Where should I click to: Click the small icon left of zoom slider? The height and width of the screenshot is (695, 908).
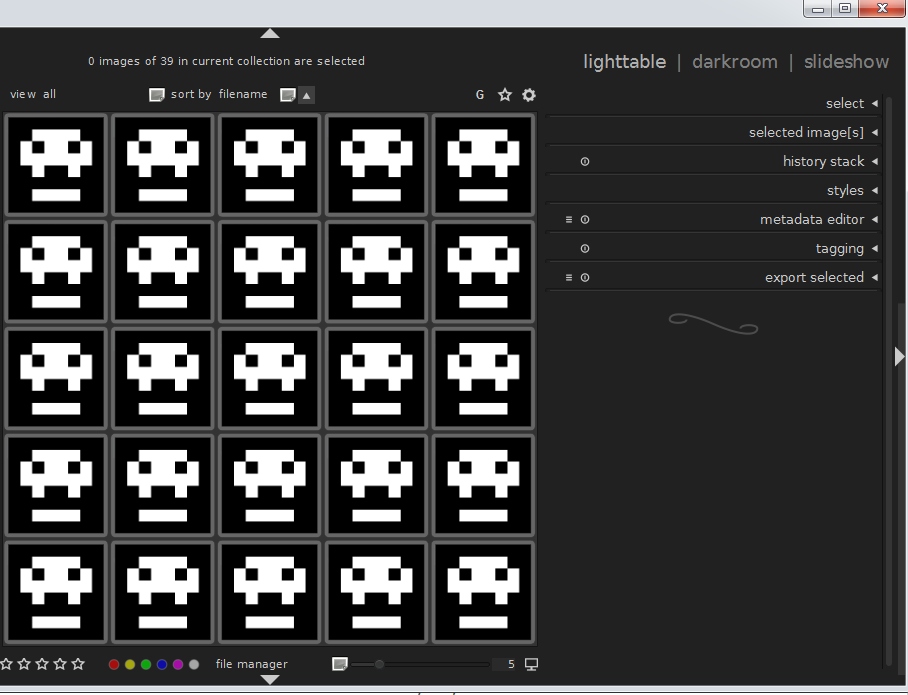tap(340, 664)
